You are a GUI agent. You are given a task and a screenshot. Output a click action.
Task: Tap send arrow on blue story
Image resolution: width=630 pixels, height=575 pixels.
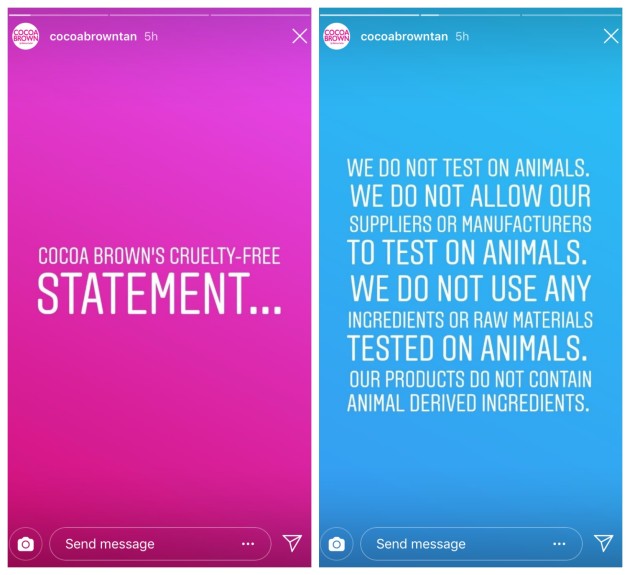603,543
